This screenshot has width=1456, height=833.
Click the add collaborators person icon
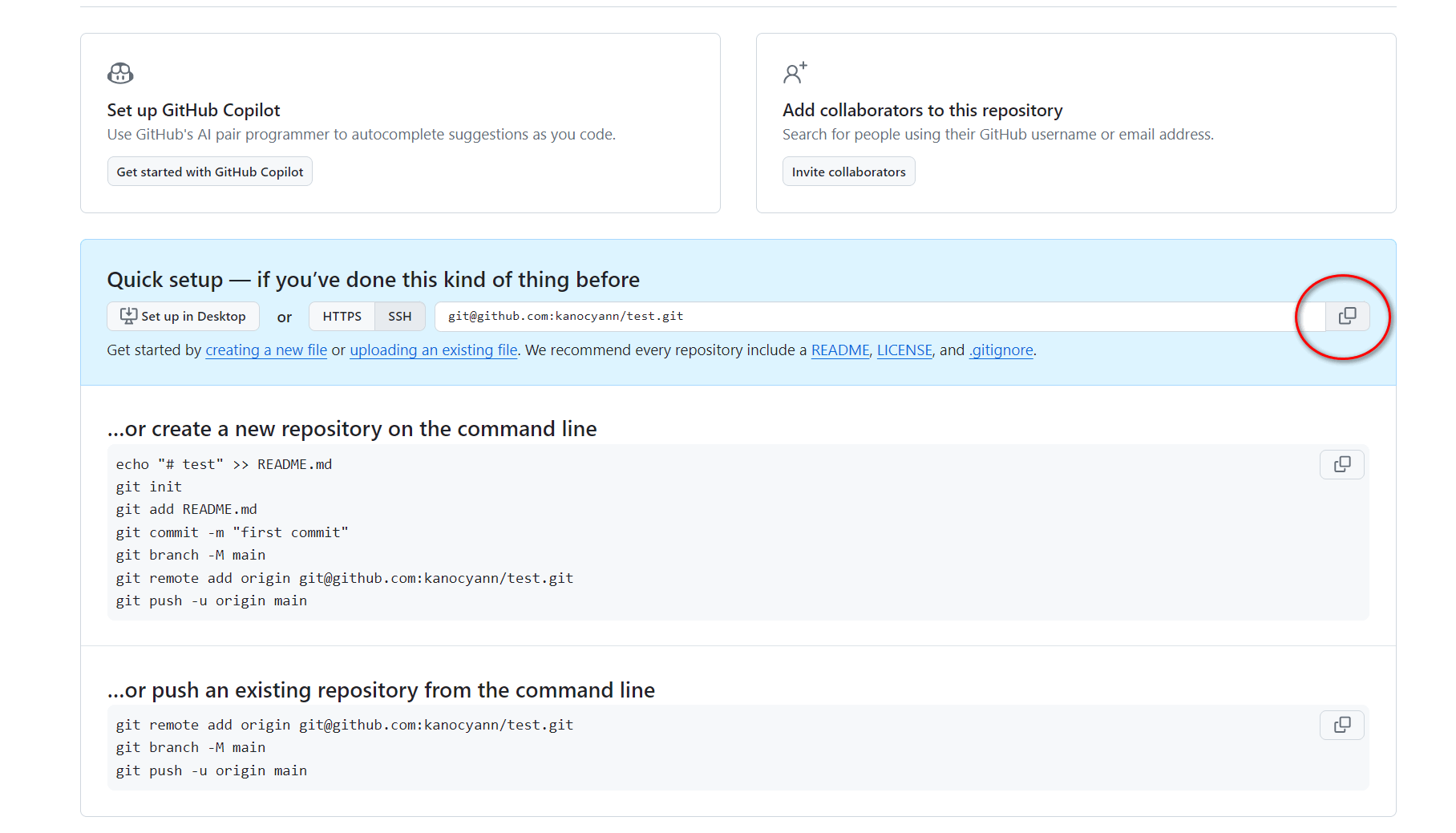(x=795, y=73)
